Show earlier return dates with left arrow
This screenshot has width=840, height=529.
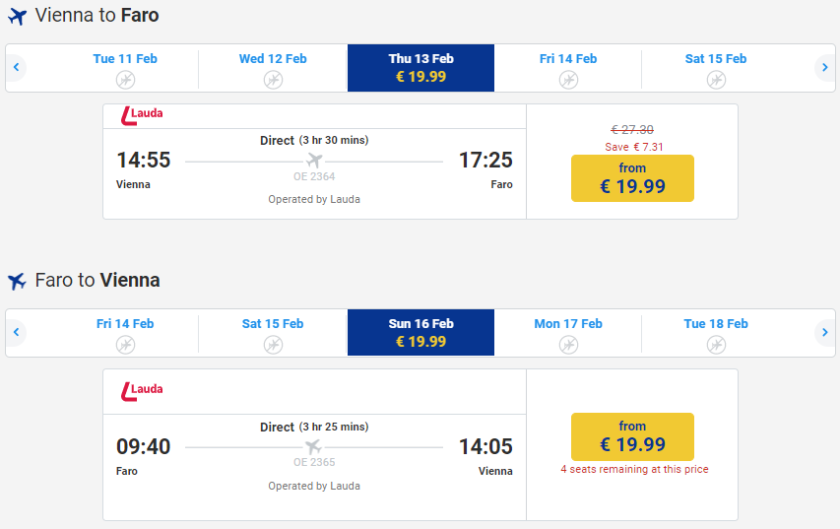tap(16, 333)
